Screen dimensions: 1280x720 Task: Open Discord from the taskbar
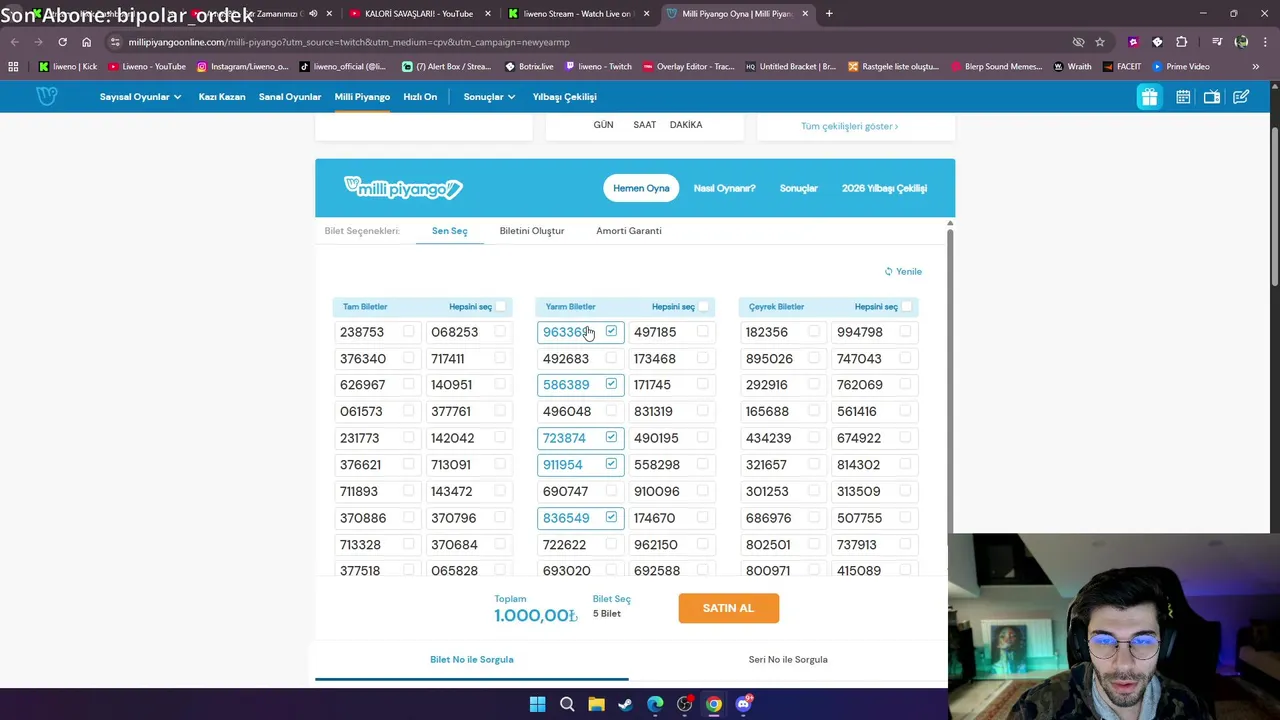coord(743,704)
